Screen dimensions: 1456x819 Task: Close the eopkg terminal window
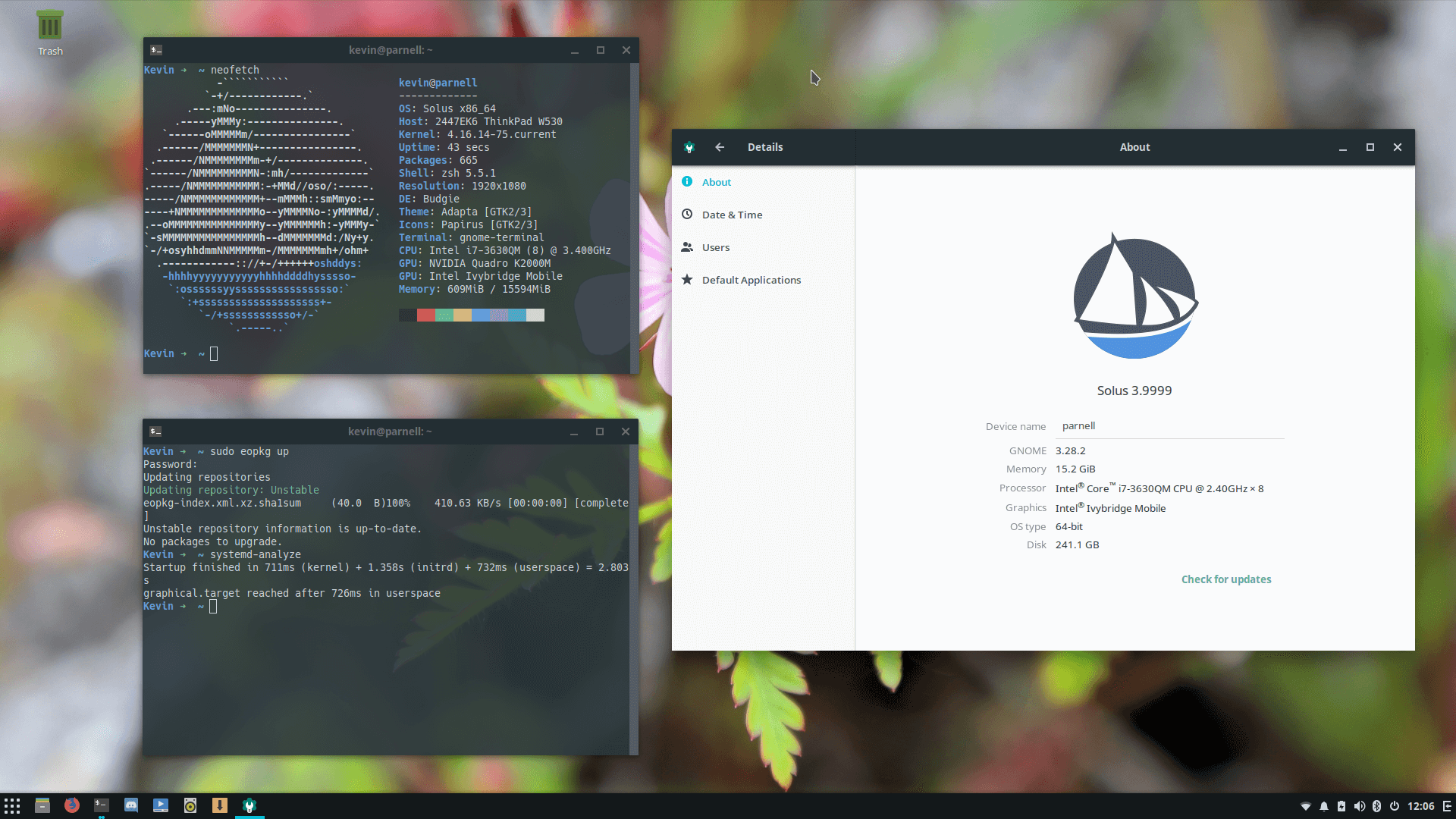point(626,431)
